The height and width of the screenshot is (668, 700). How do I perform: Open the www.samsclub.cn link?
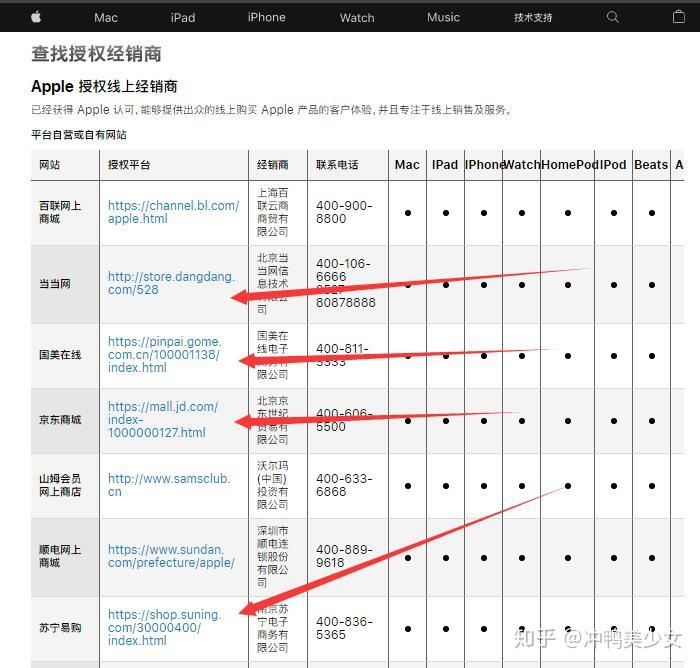point(169,485)
